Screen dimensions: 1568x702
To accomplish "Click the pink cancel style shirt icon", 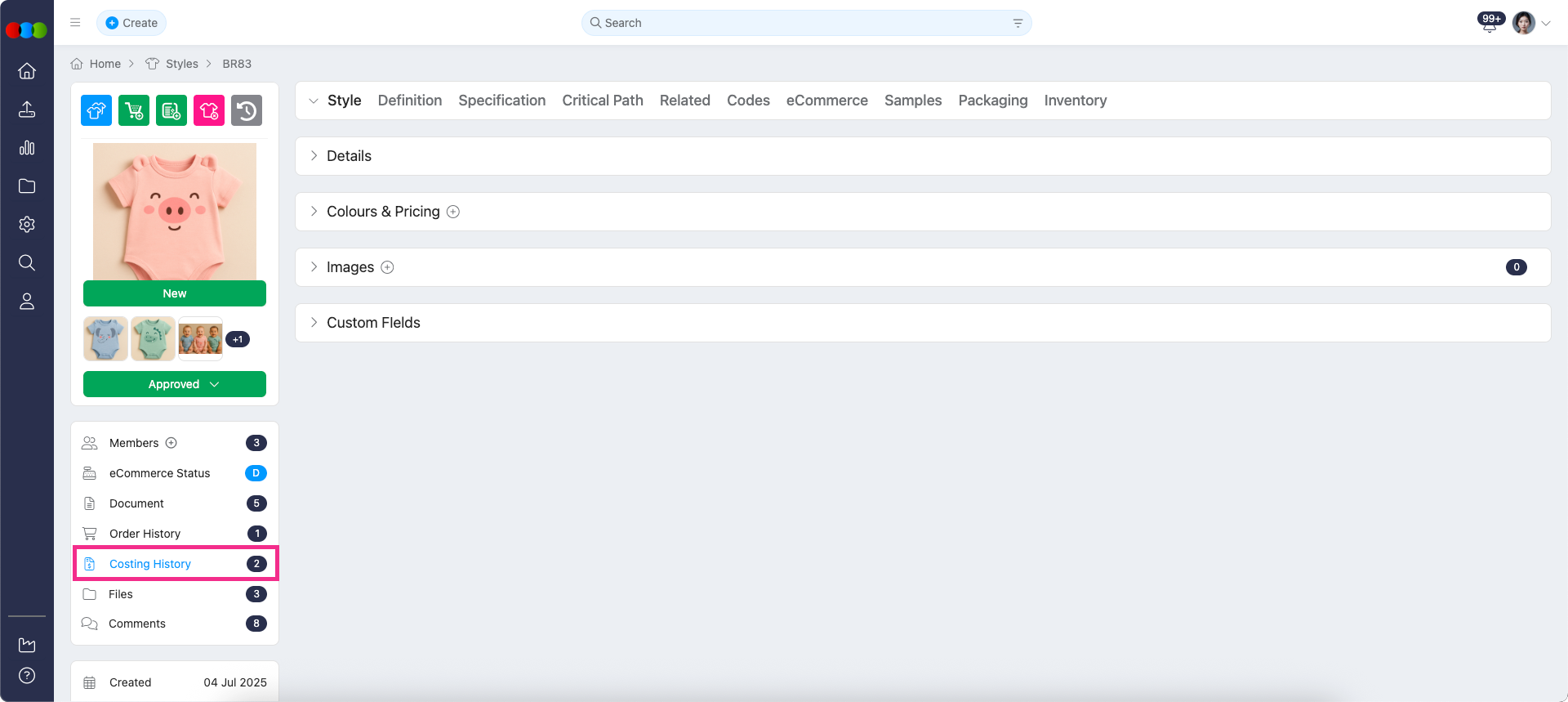I will click(209, 110).
